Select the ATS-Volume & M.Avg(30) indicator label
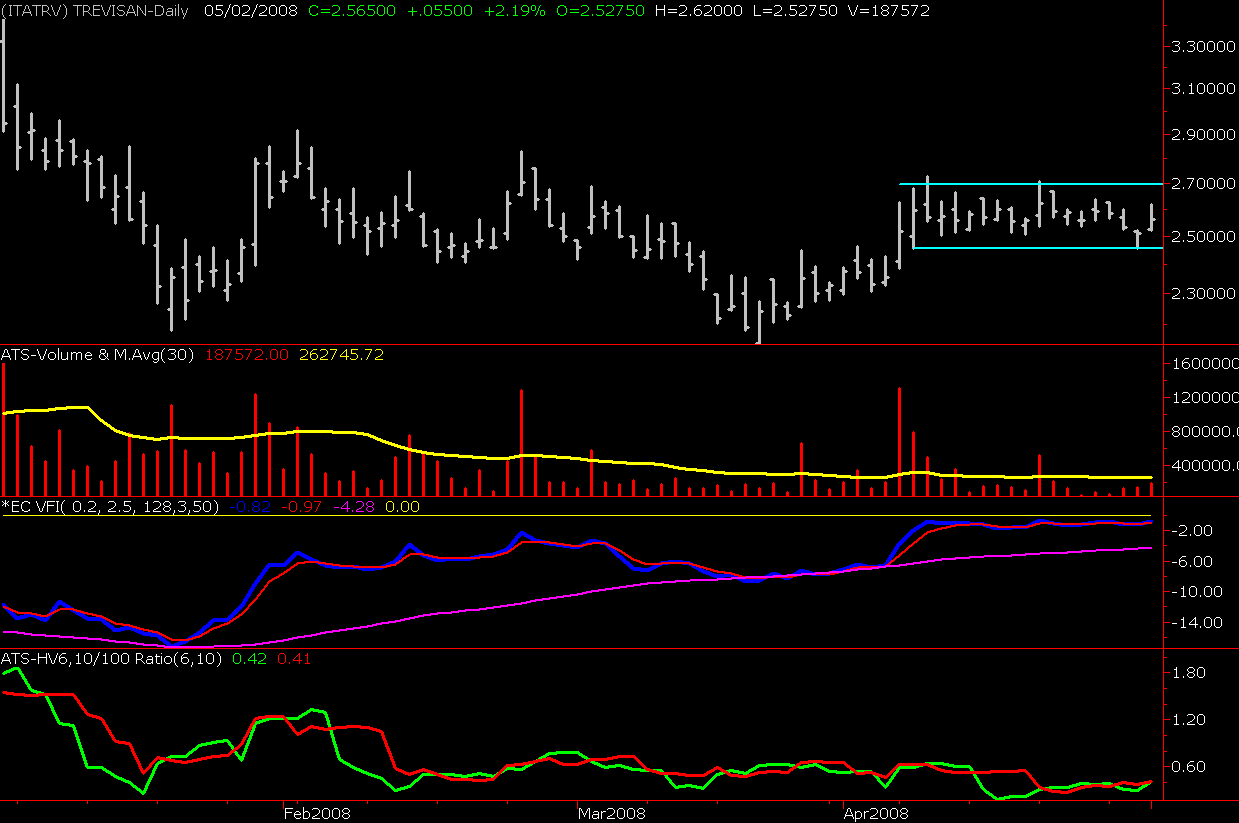The height and width of the screenshot is (823, 1239). pos(100,354)
